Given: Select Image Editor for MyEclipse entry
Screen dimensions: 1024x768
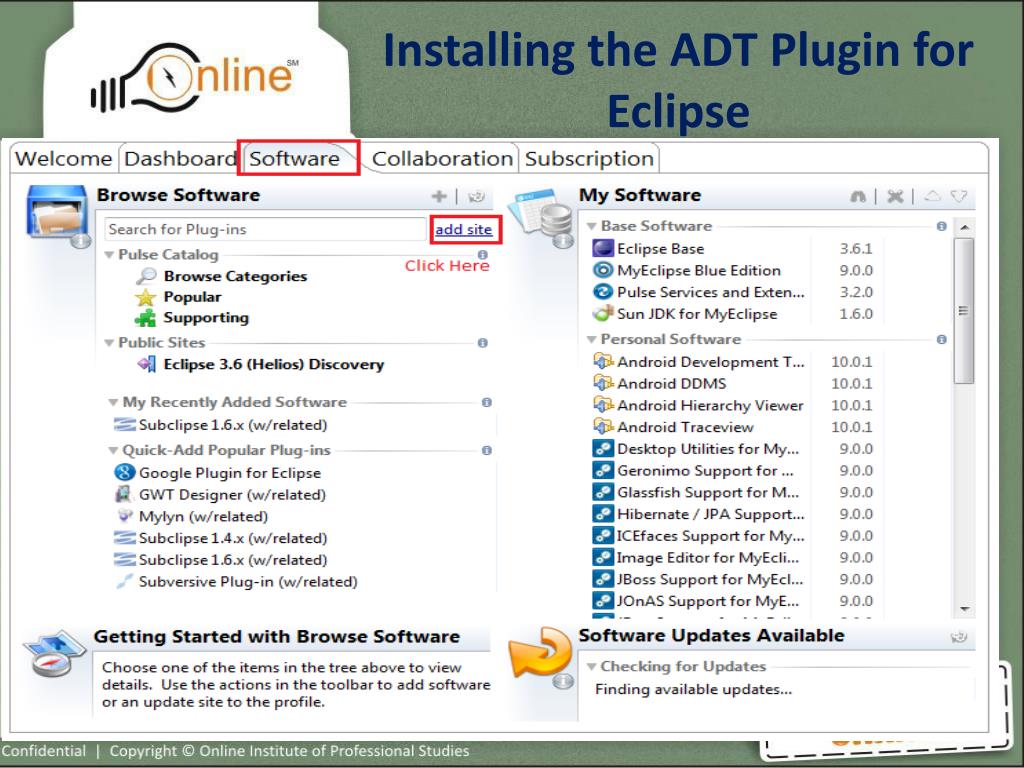Looking at the screenshot, I should tap(708, 558).
